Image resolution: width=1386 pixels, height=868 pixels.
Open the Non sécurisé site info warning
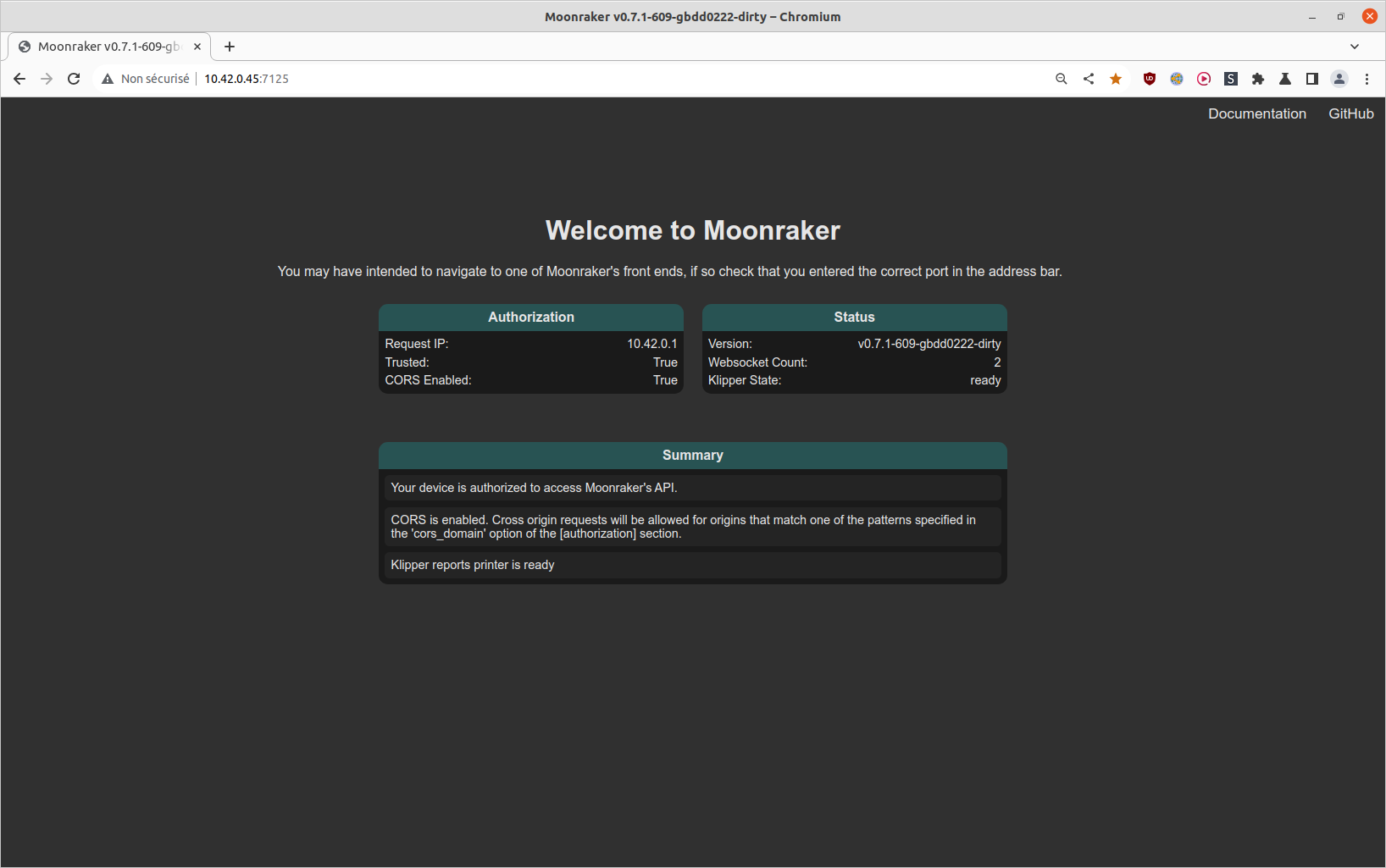[146, 79]
